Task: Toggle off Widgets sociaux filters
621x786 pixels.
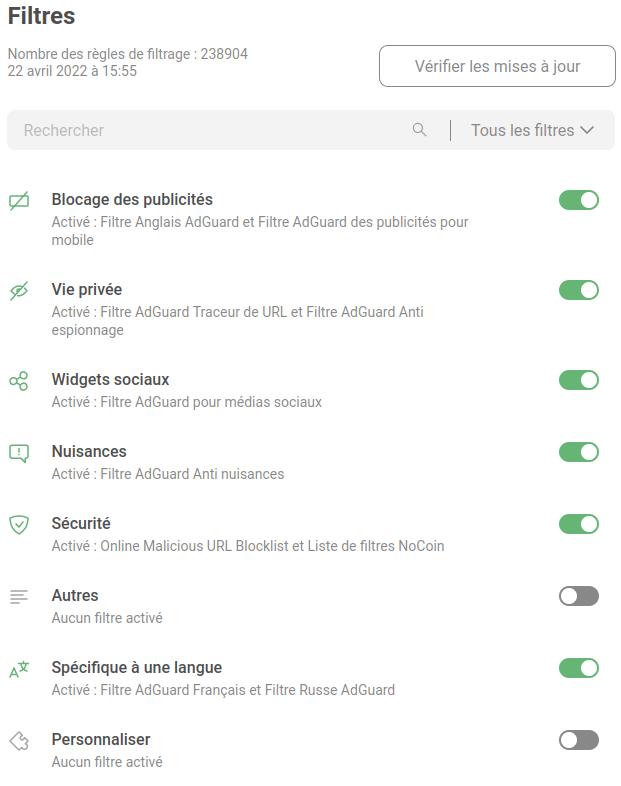Action: (579, 380)
